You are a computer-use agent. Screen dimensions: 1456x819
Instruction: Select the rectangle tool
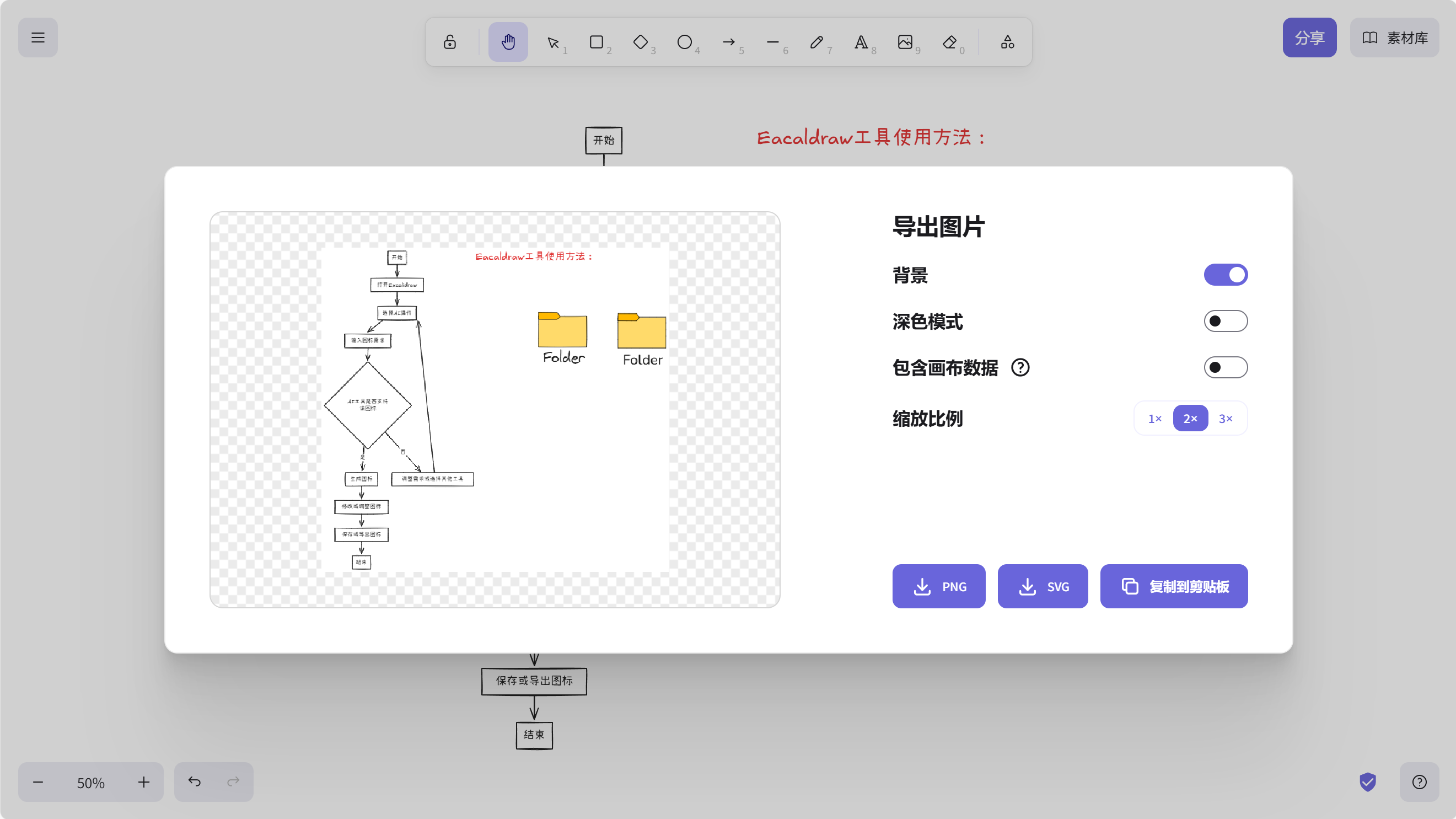[x=597, y=41]
